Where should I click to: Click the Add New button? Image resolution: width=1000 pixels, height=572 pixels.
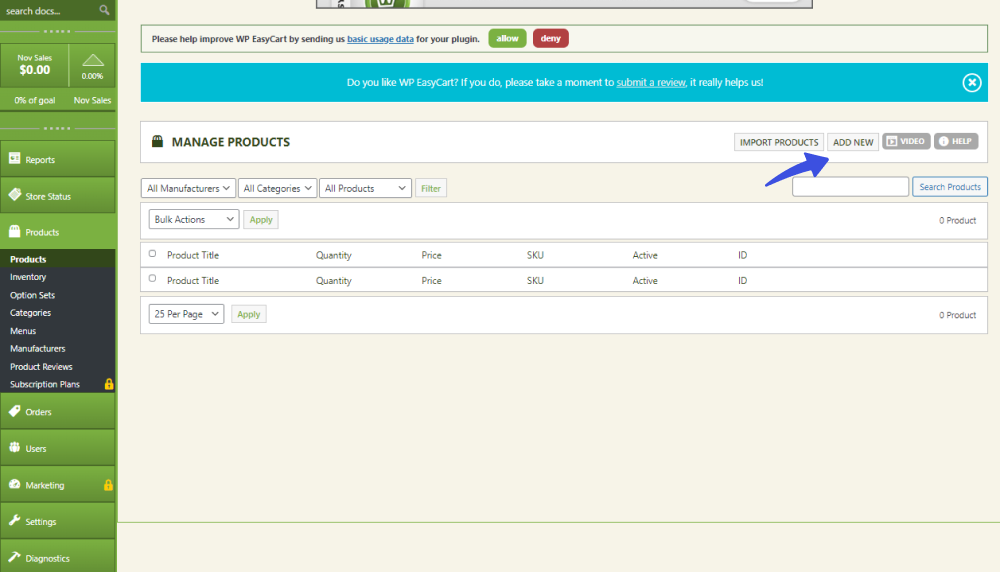(x=853, y=142)
